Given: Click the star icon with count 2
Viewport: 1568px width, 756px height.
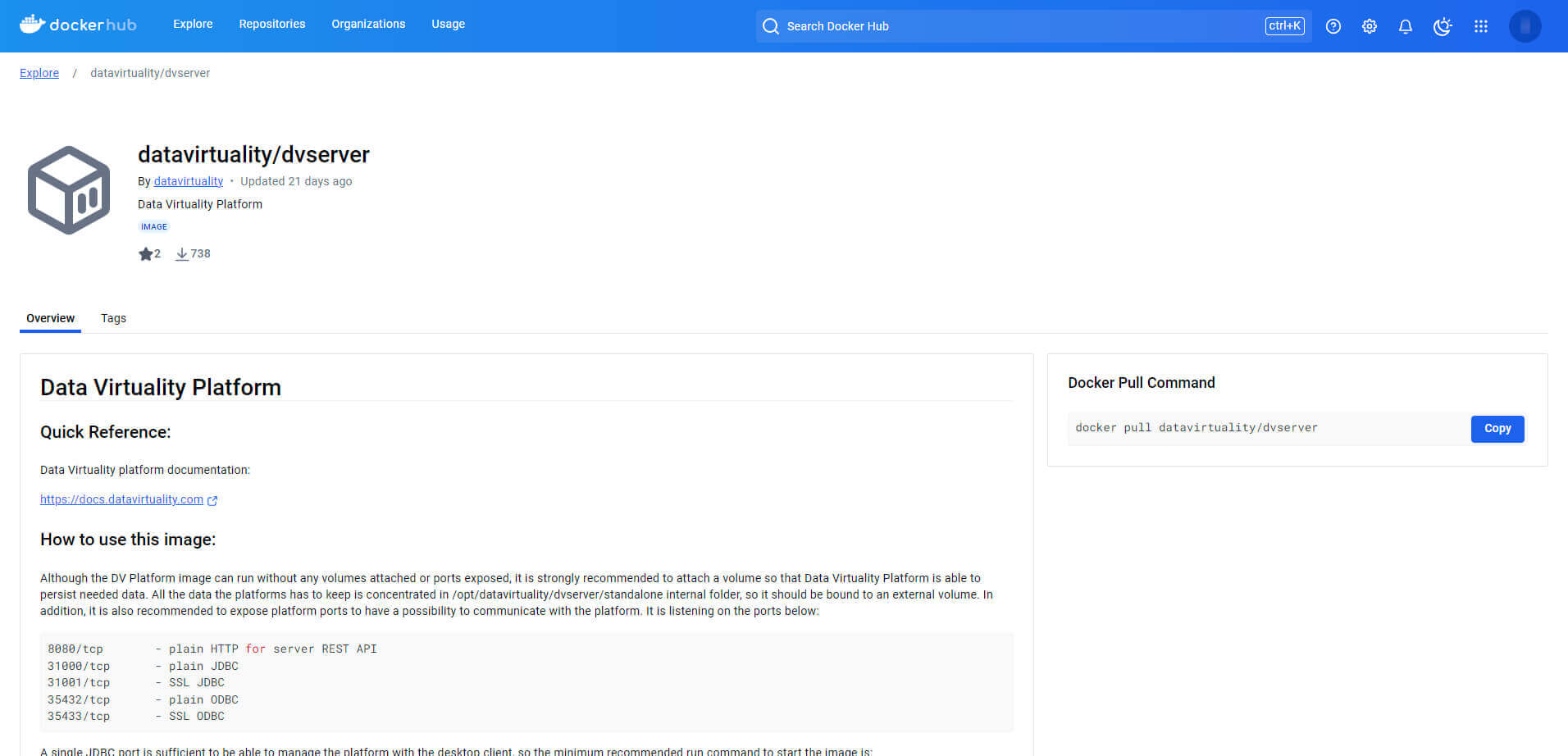Looking at the screenshot, I should point(147,254).
